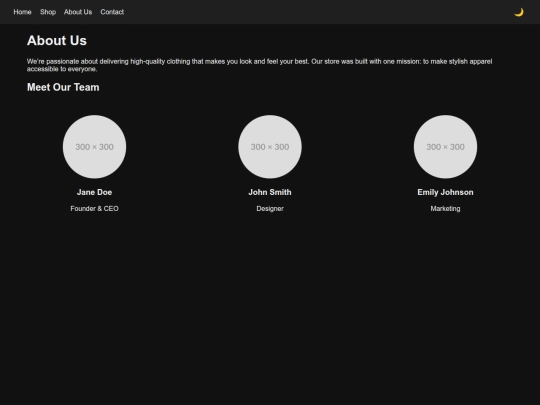The width and height of the screenshot is (540, 405).
Task: Select About Us in the navigation bar
Action: (78, 12)
